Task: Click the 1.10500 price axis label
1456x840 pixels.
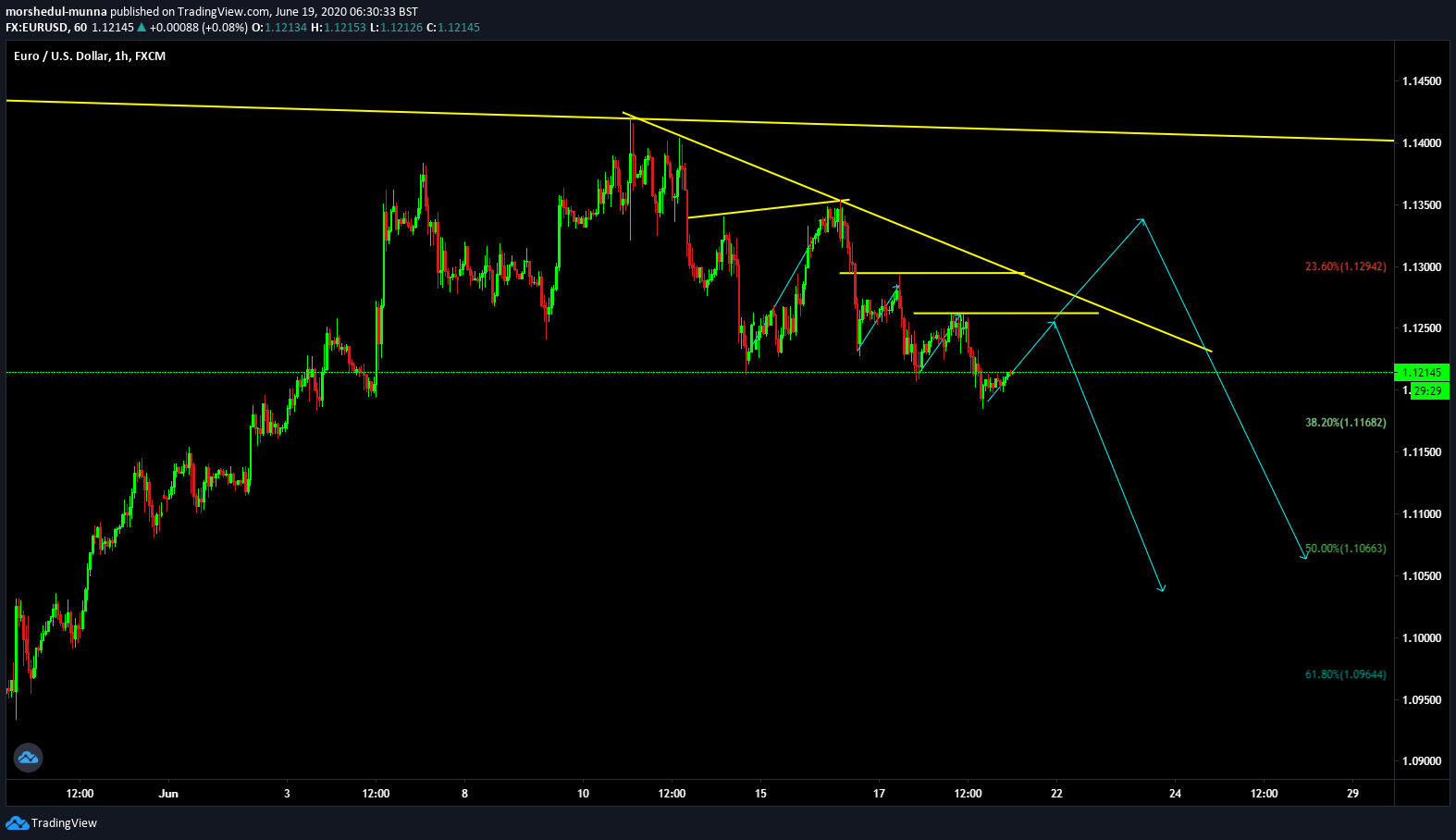Action: 1422,576
